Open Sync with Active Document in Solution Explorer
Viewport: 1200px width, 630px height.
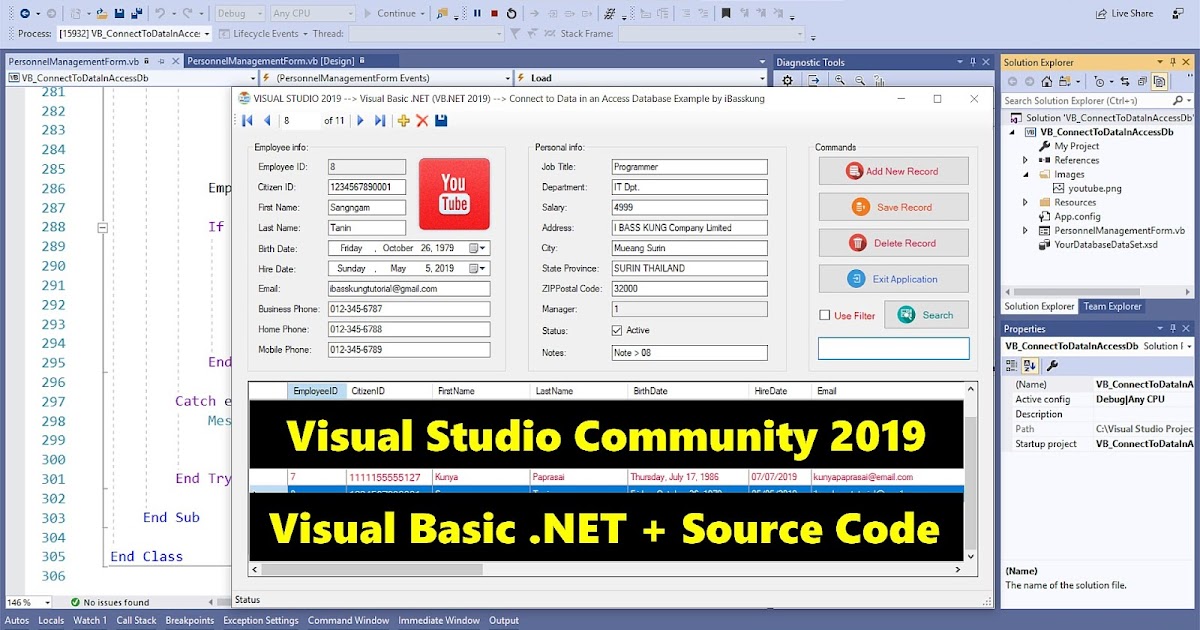pyautogui.click(x=1126, y=82)
